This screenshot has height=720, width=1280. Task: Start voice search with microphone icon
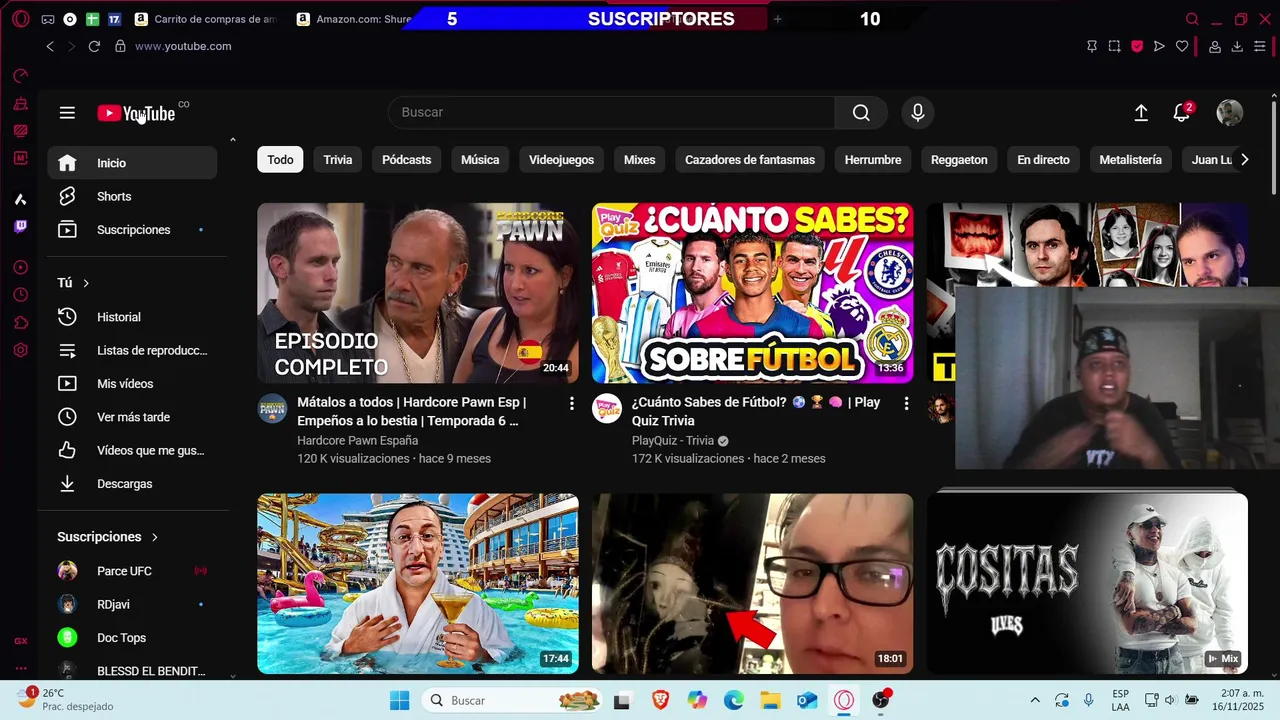918,113
